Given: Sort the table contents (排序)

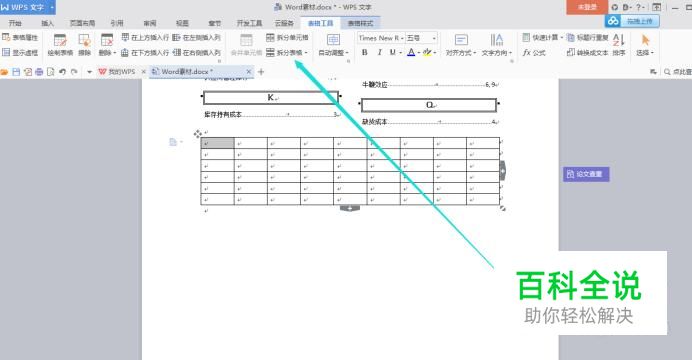Looking at the screenshot, I should tap(619, 45).
